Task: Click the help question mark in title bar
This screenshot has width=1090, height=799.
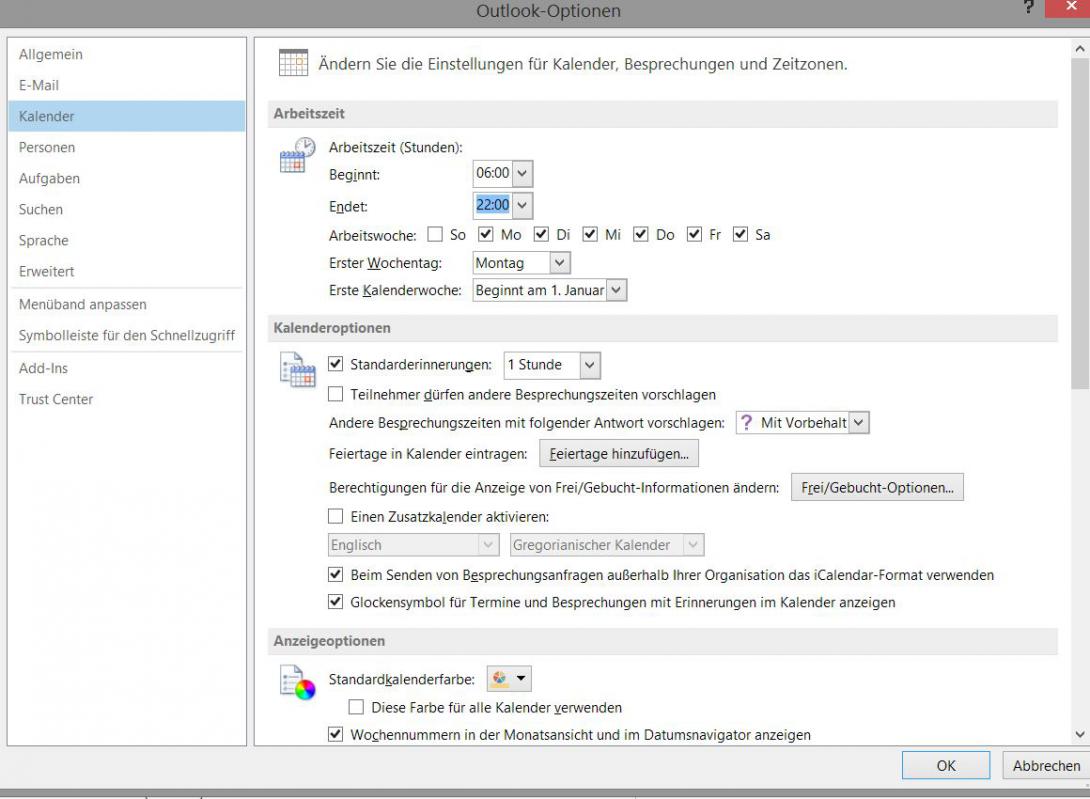Action: click(1028, 8)
